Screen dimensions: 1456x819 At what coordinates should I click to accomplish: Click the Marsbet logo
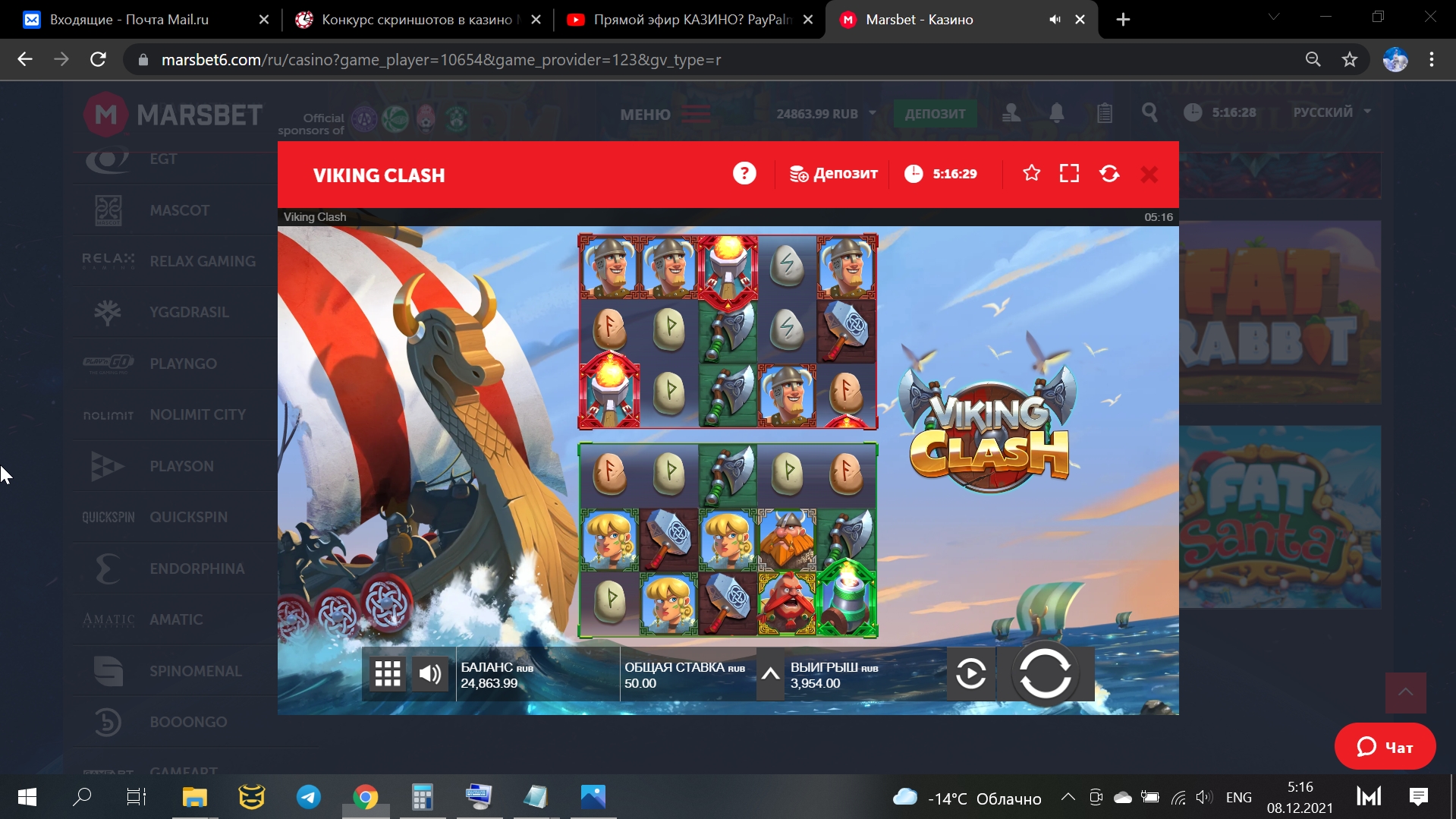(x=173, y=115)
